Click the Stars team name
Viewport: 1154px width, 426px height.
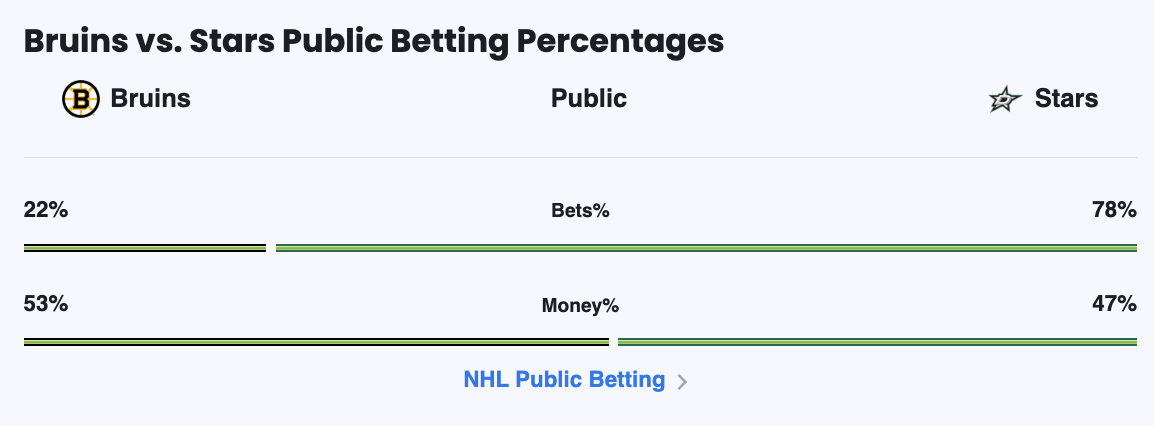pyautogui.click(x=1066, y=98)
